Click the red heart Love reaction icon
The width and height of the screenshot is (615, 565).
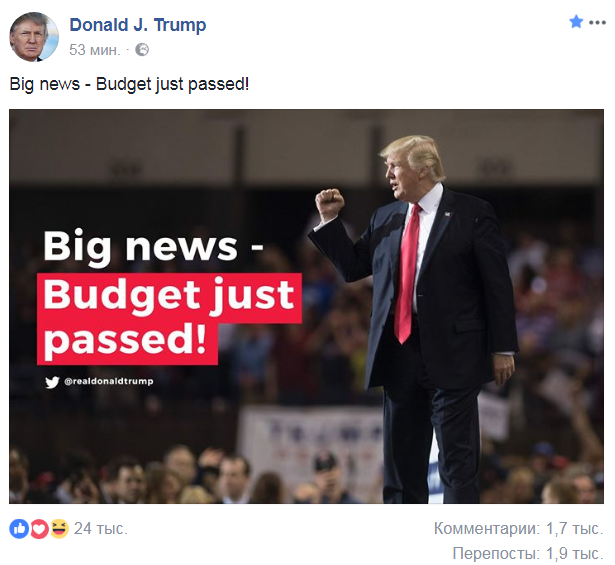coord(39,529)
